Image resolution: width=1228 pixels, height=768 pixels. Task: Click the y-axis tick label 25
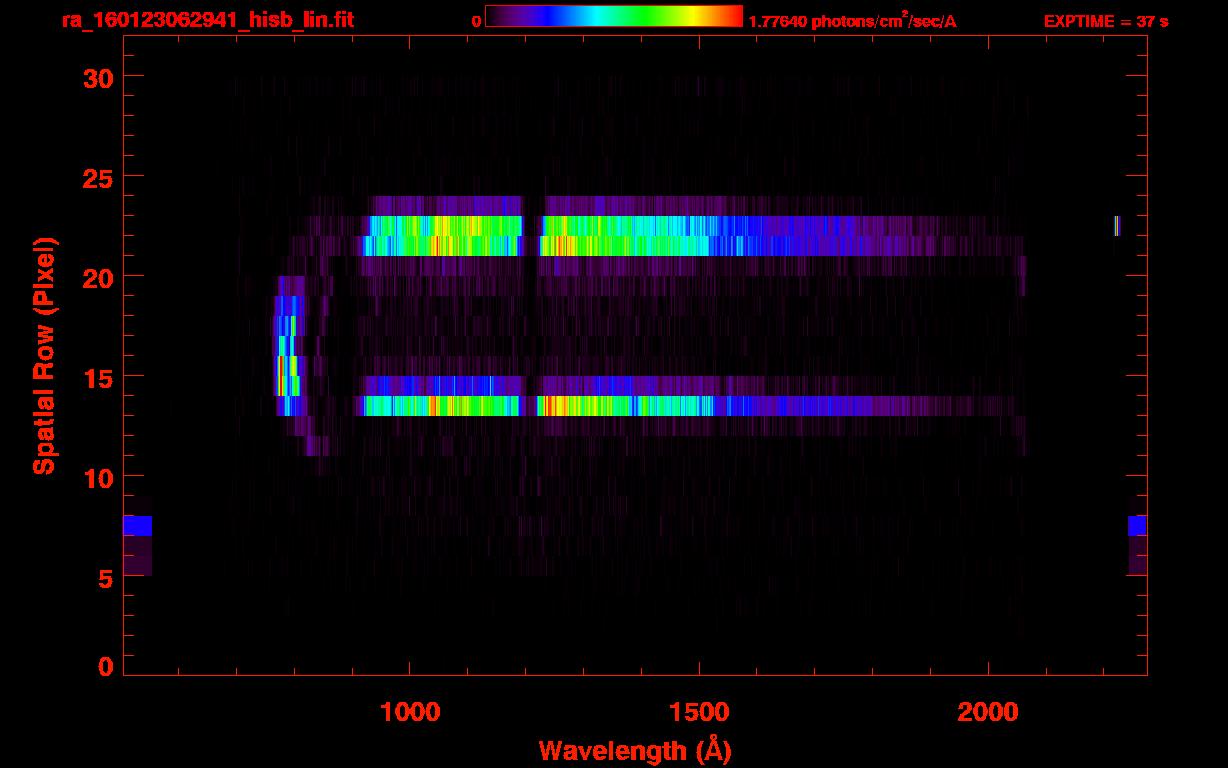point(98,177)
